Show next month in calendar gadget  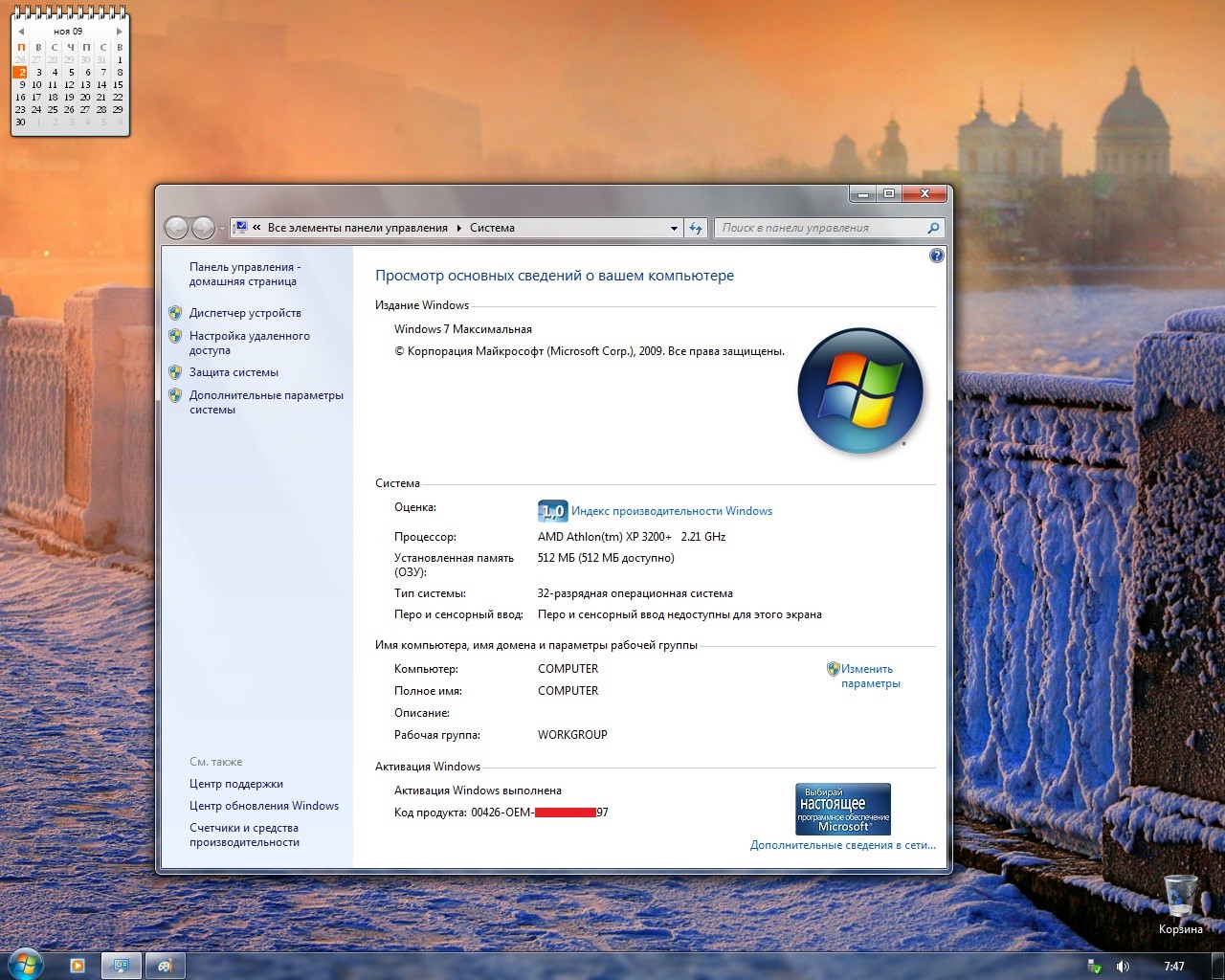tap(119, 32)
